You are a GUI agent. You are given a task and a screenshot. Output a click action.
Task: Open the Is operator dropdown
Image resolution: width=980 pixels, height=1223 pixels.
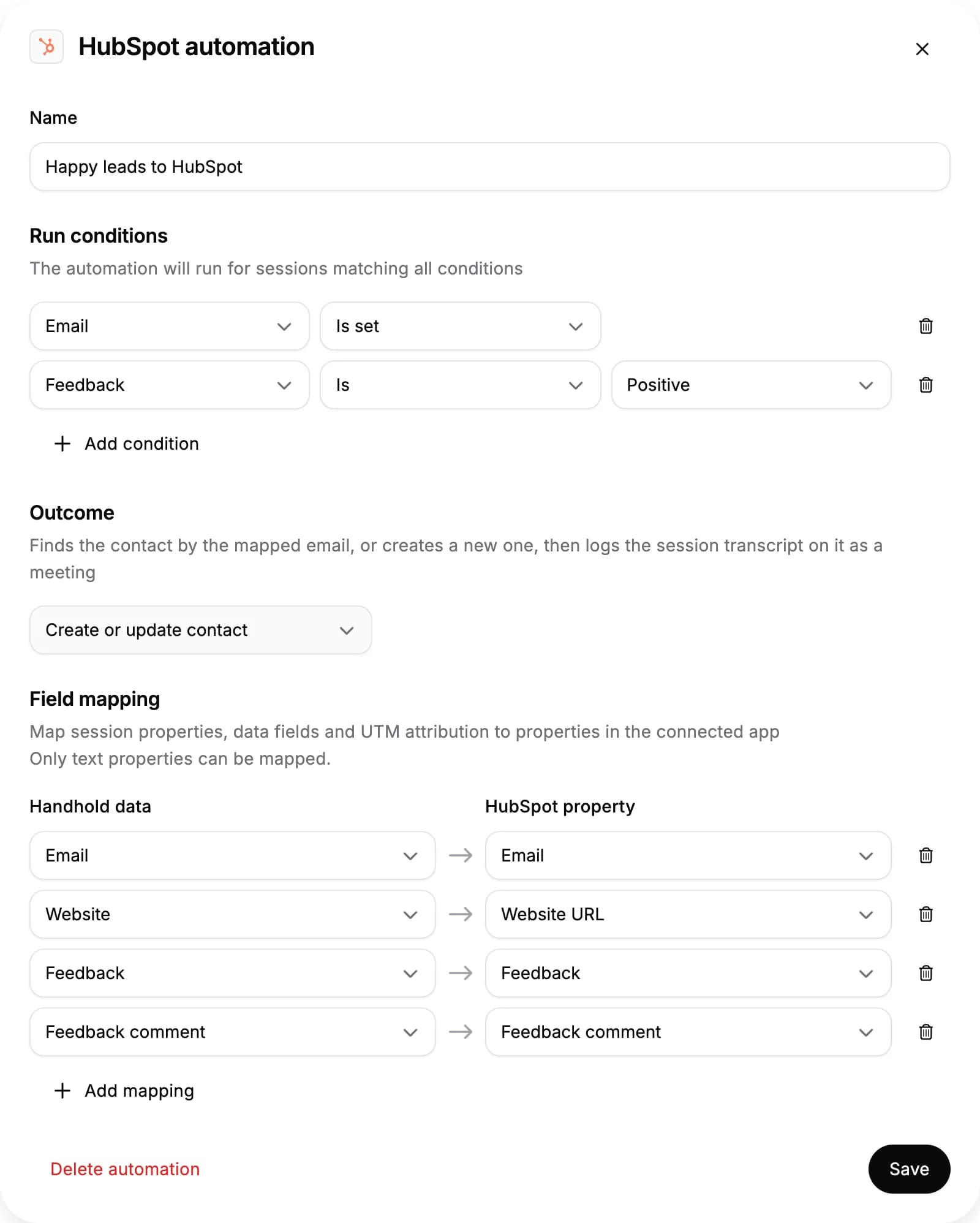[460, 385]
